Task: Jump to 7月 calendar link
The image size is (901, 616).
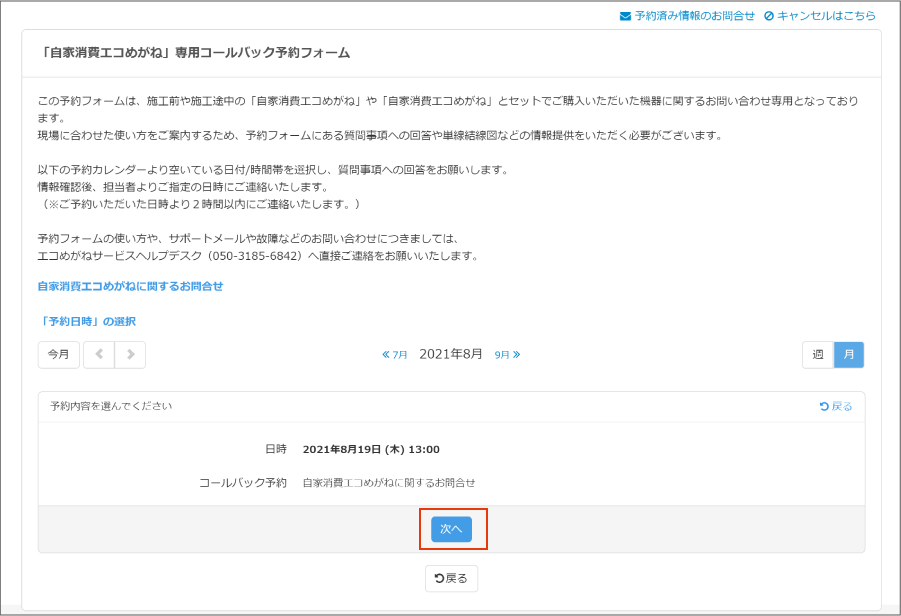Action: (x=395, y=355)
